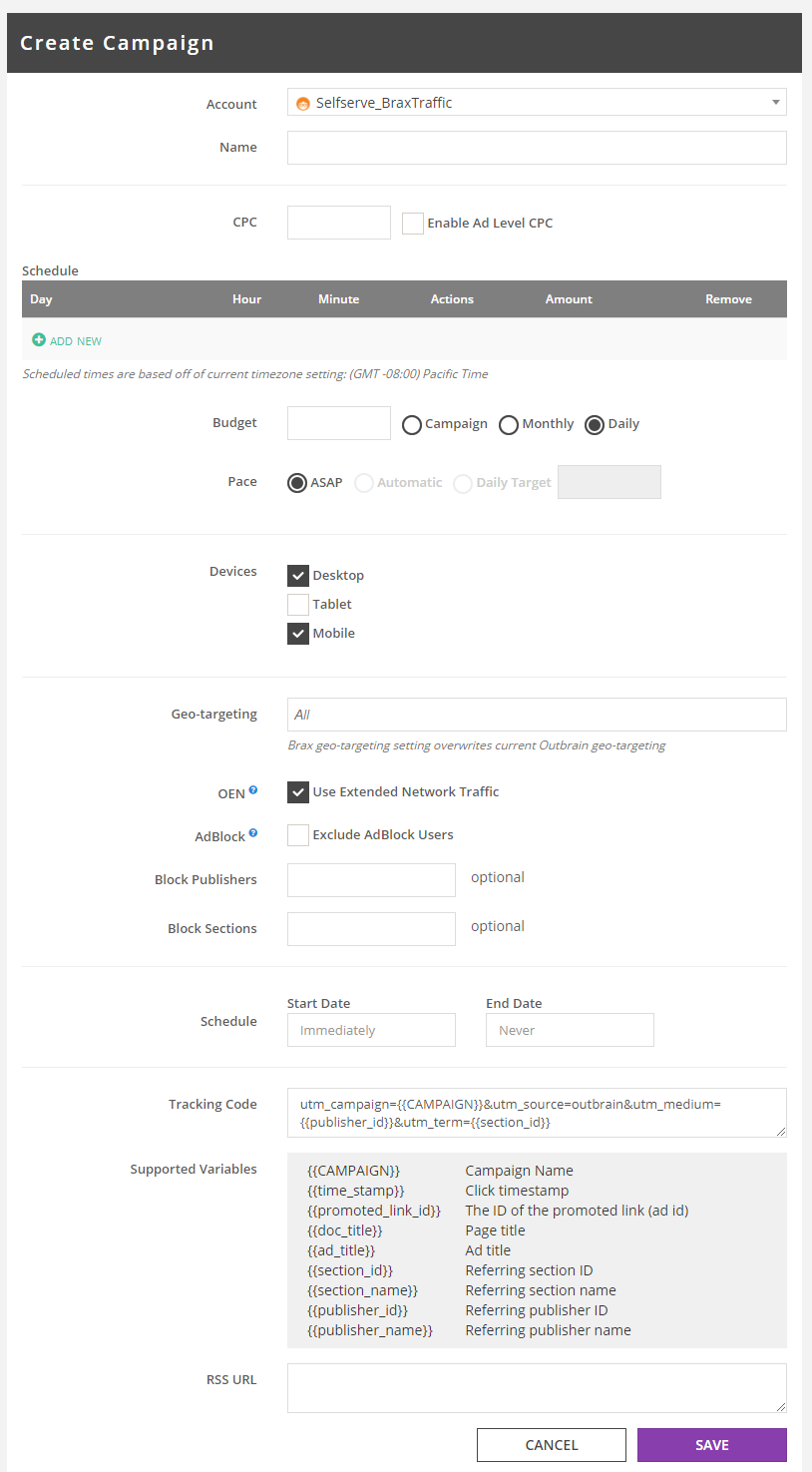Click the Remove column header
The width and height of the screenshot is (812, 1472).
(728, 299)
